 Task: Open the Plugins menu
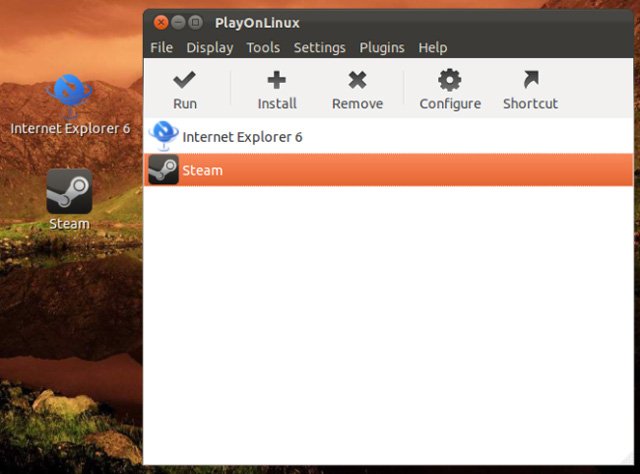click(382, 48)
